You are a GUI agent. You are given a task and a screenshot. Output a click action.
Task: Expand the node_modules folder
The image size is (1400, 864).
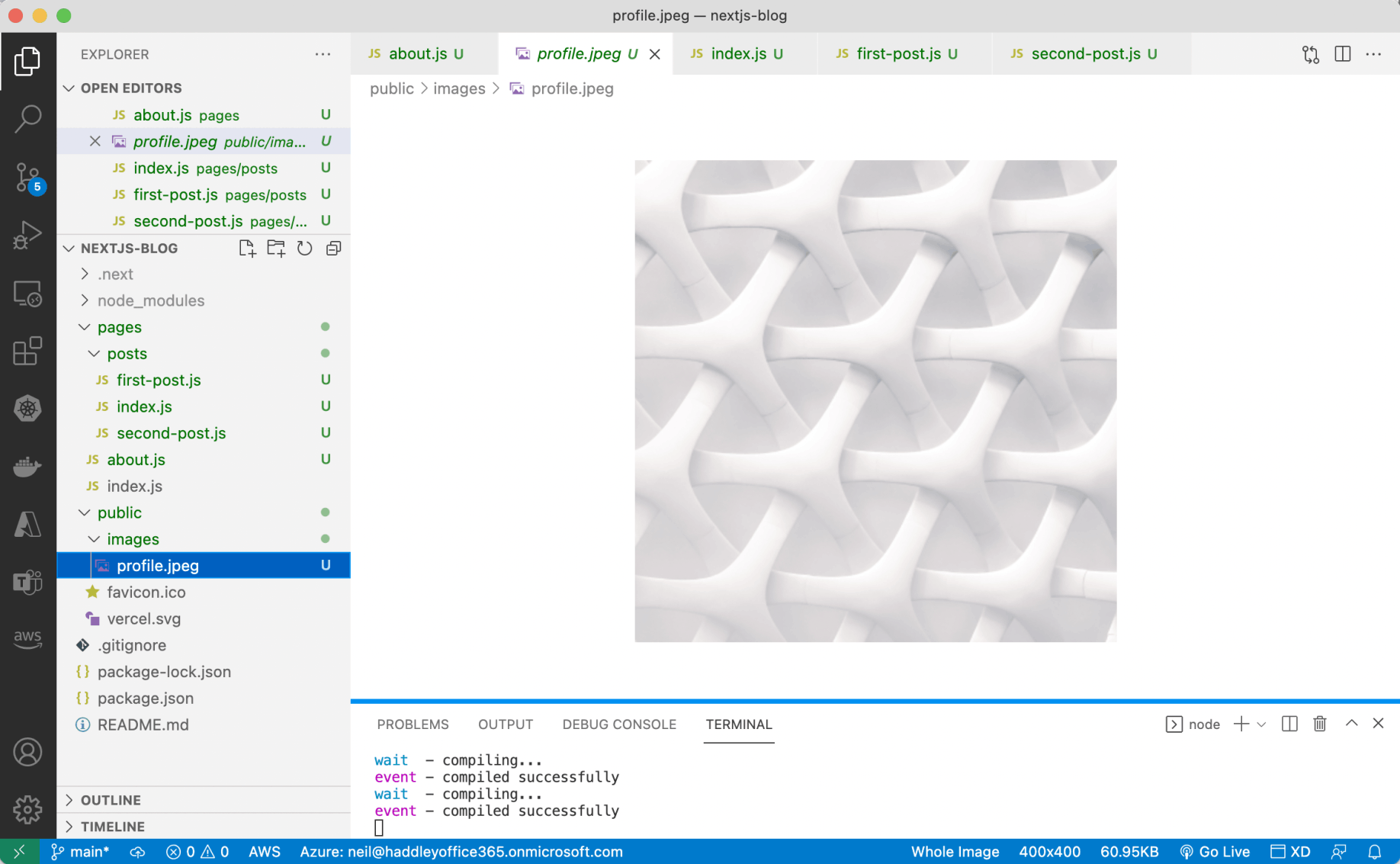(150, 300)
